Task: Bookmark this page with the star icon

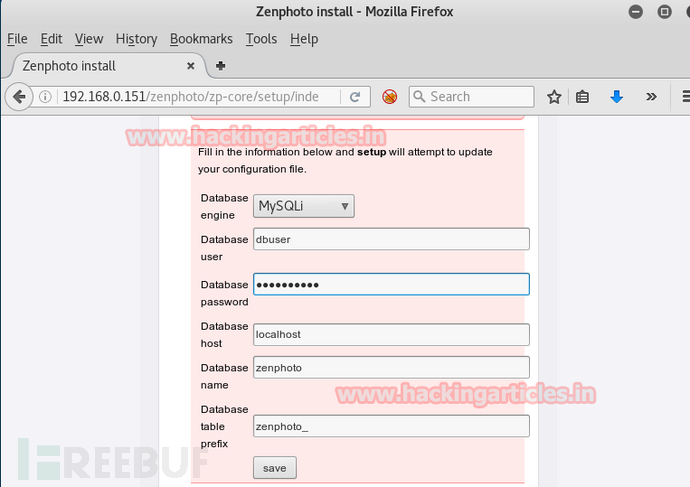Action: tap(554, 97)
